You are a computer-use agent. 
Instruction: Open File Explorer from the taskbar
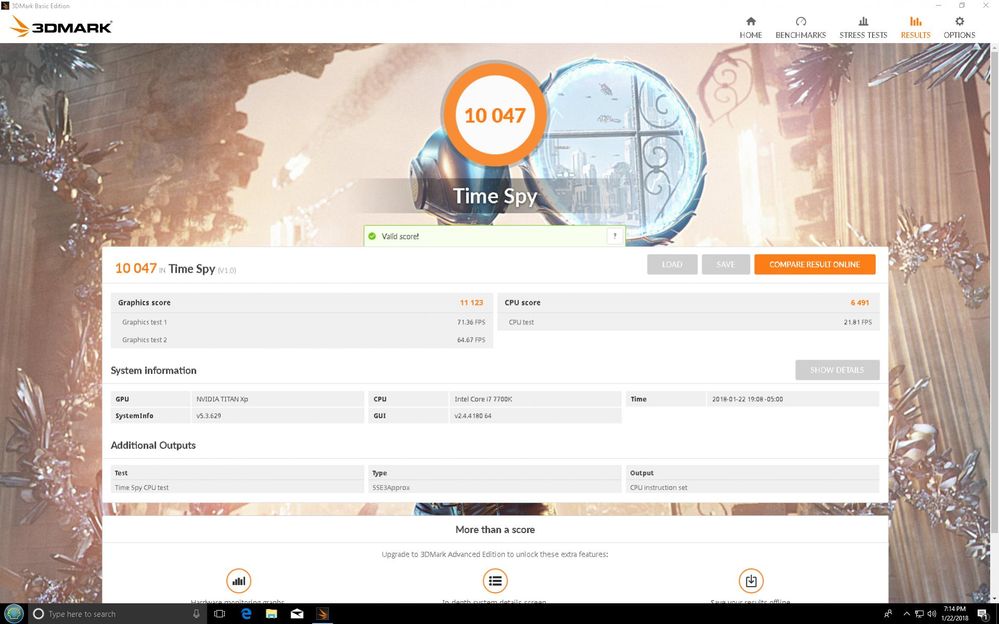[271, 614]
